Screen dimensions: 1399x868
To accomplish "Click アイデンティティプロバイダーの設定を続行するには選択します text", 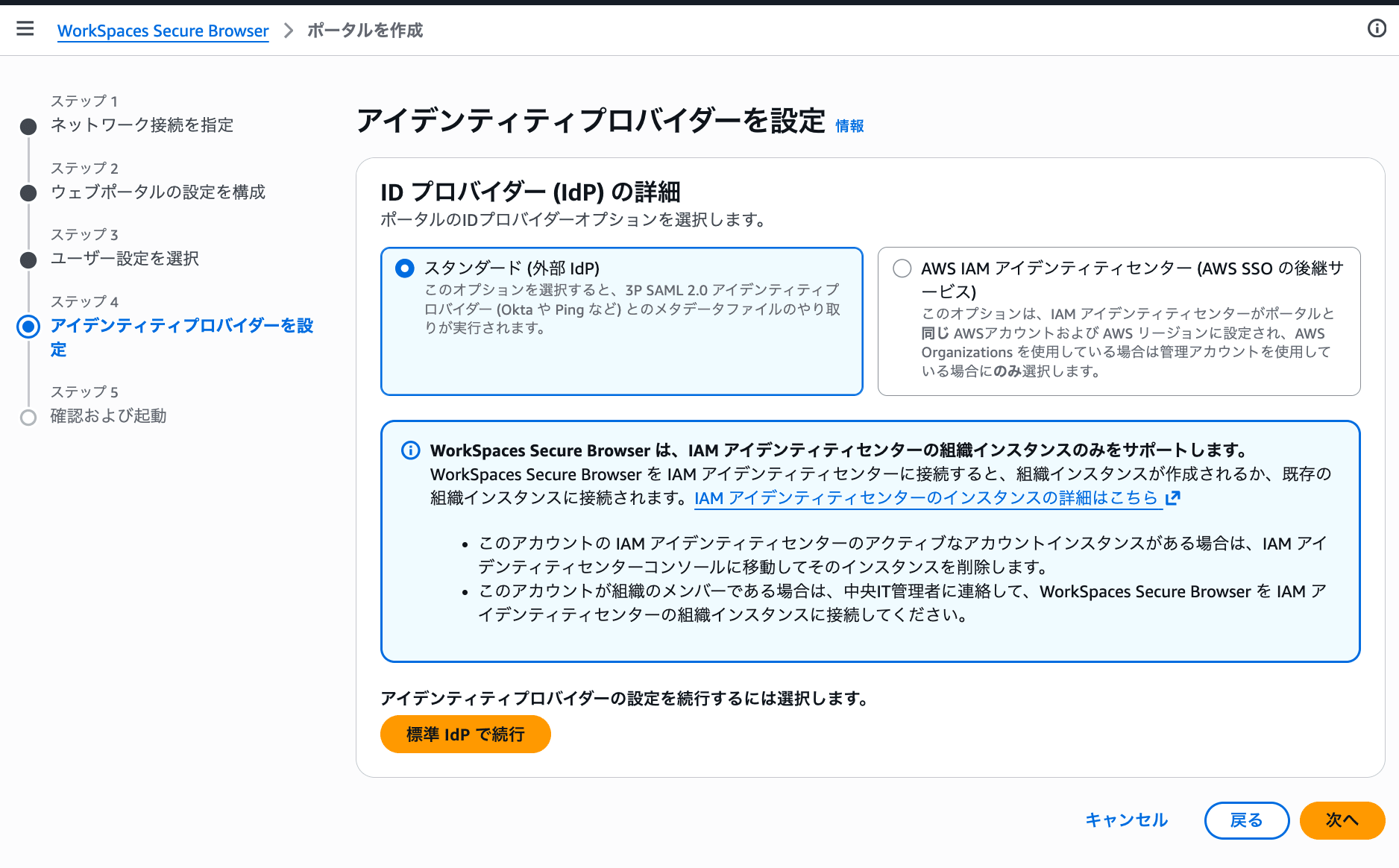I will pos(625,699).
